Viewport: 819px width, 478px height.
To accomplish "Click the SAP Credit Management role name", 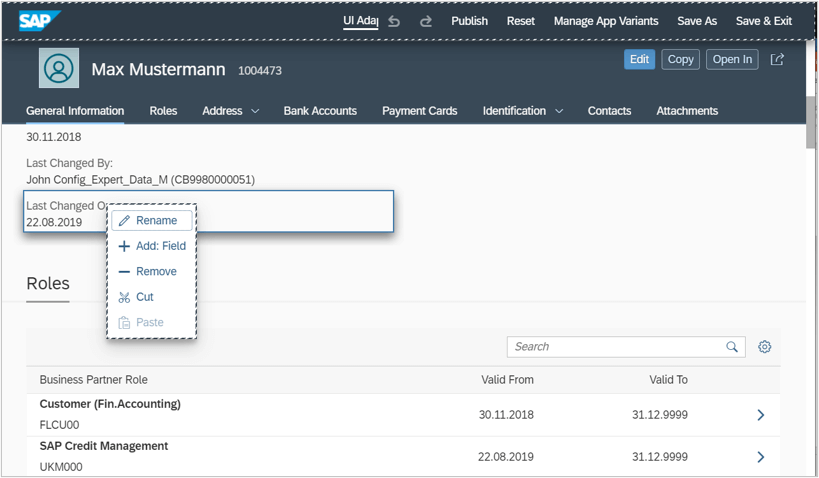I will [104, 446].
